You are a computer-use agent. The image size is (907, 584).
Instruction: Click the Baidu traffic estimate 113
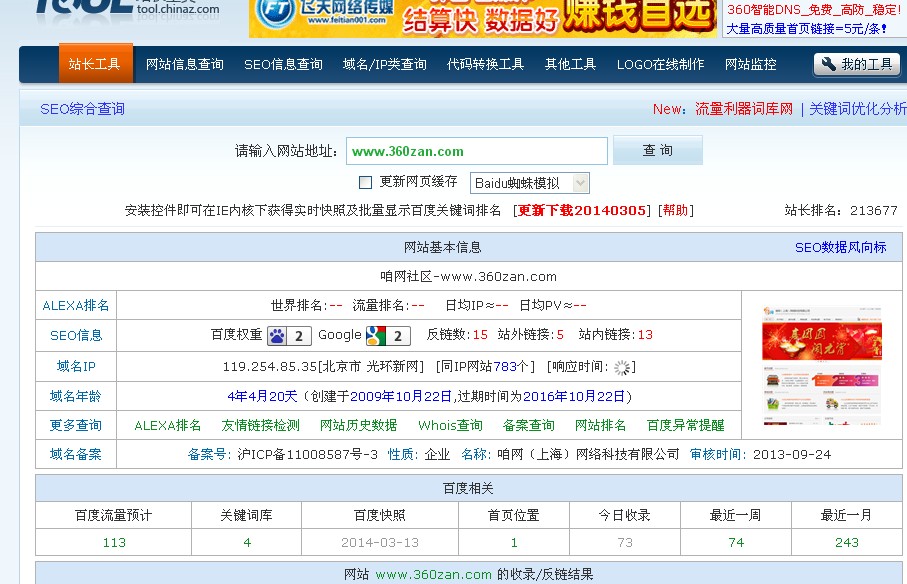click(114, 542)
